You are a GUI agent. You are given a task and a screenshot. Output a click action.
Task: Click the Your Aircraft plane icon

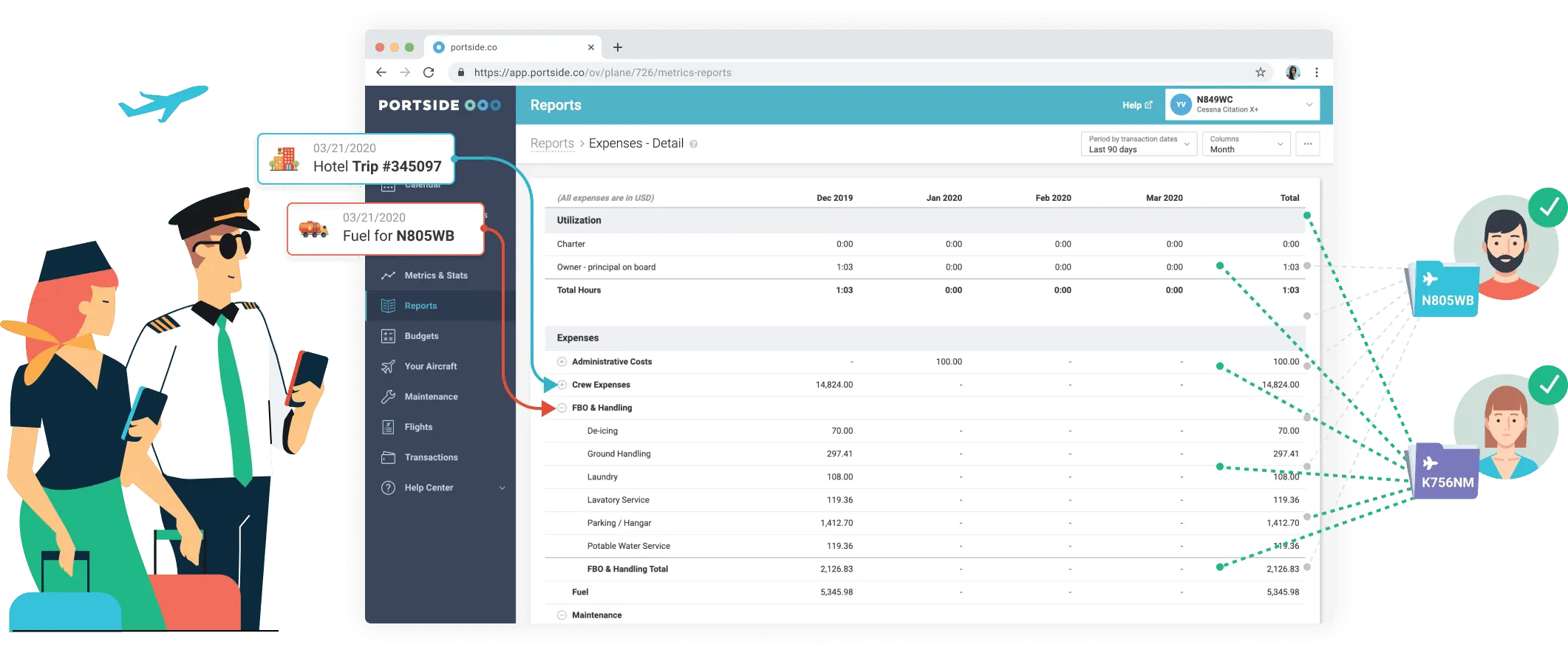tap(388, 366)
